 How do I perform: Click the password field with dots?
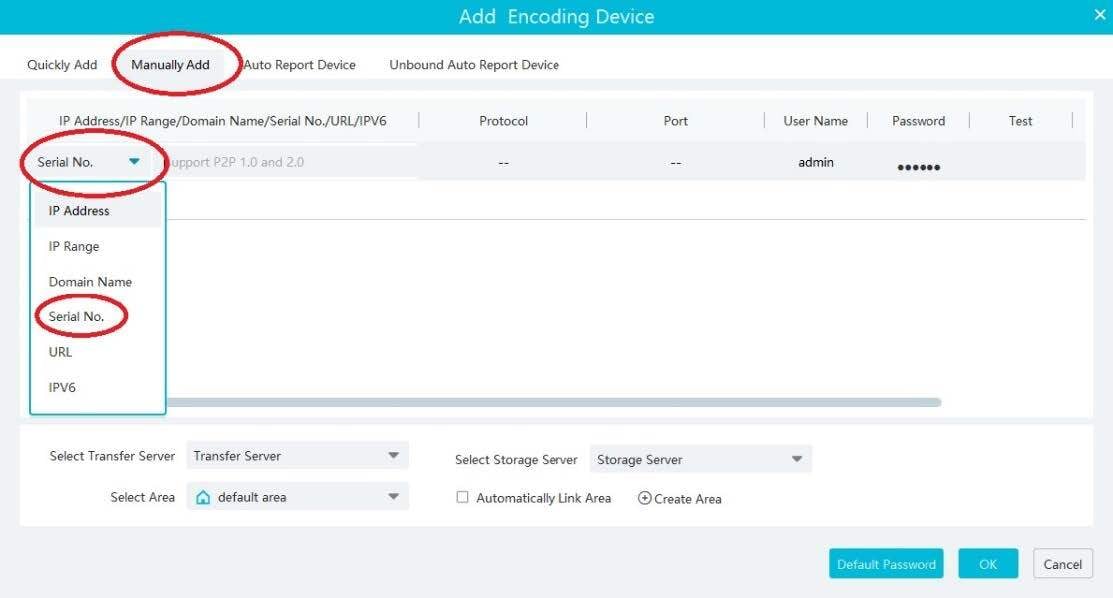[919, 167]
